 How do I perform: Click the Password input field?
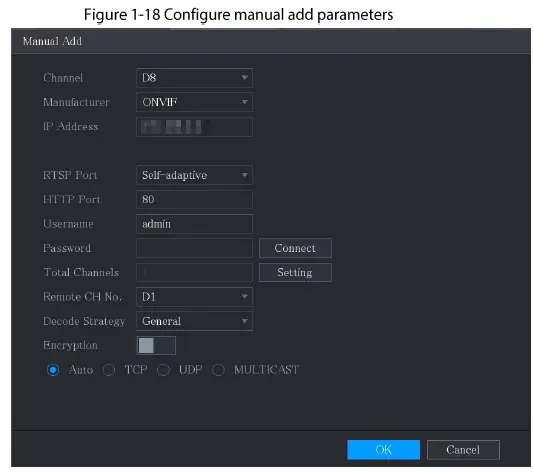tap(194, 248)
